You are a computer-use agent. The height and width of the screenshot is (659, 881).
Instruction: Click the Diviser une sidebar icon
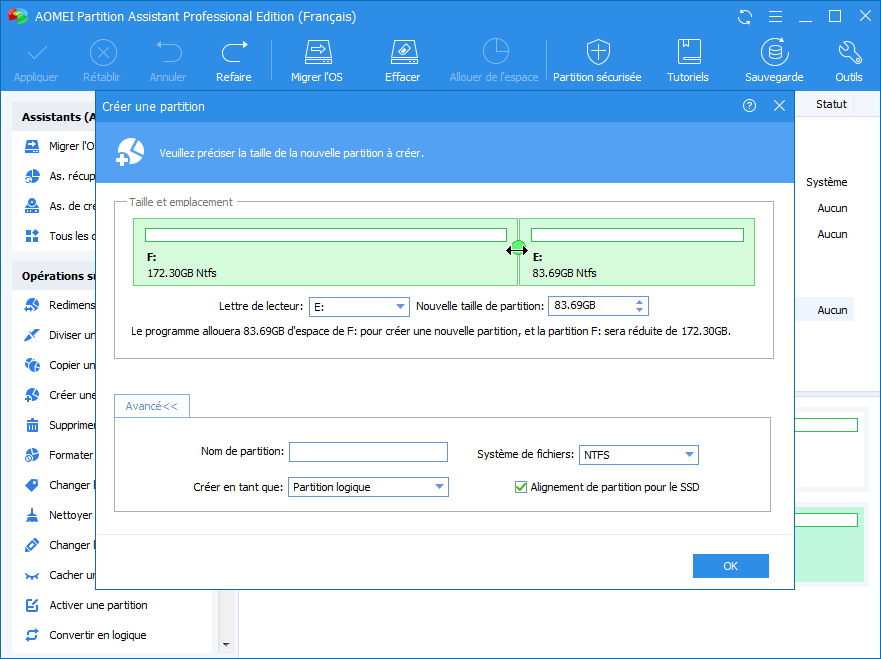point(32,335)
